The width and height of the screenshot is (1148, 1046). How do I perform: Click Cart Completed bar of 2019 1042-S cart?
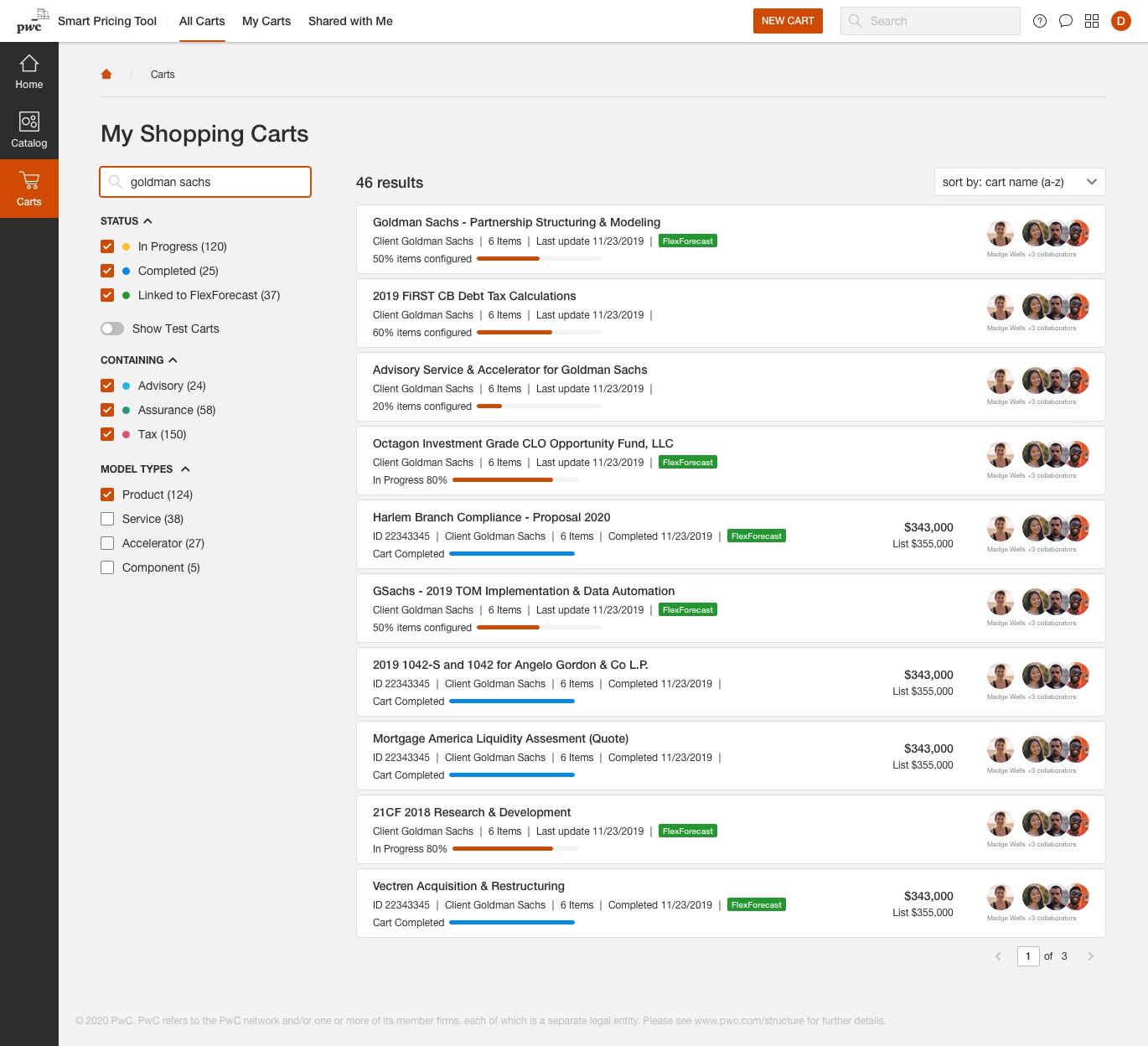(512, 702)
